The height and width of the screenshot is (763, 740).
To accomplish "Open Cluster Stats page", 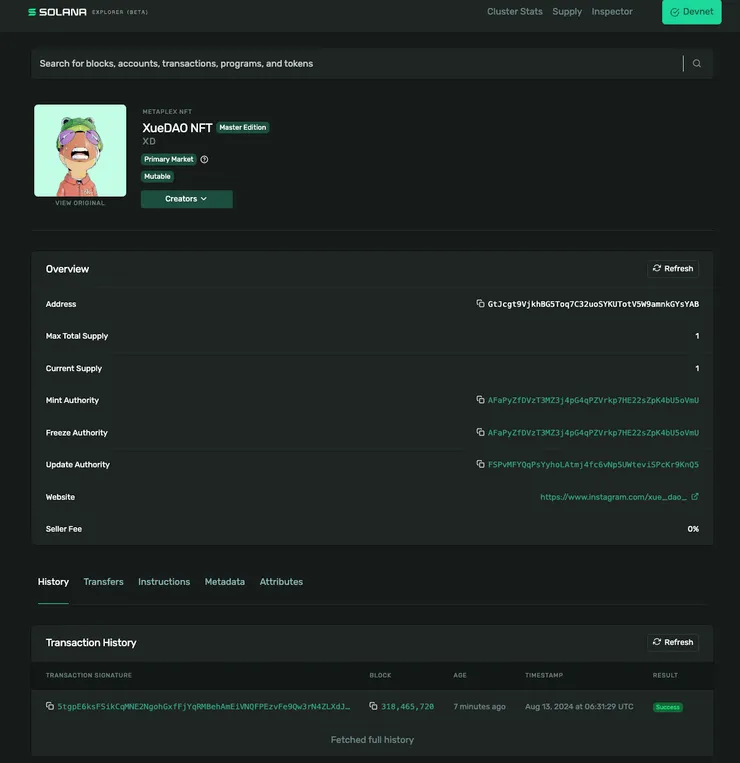I will (515, 12).
